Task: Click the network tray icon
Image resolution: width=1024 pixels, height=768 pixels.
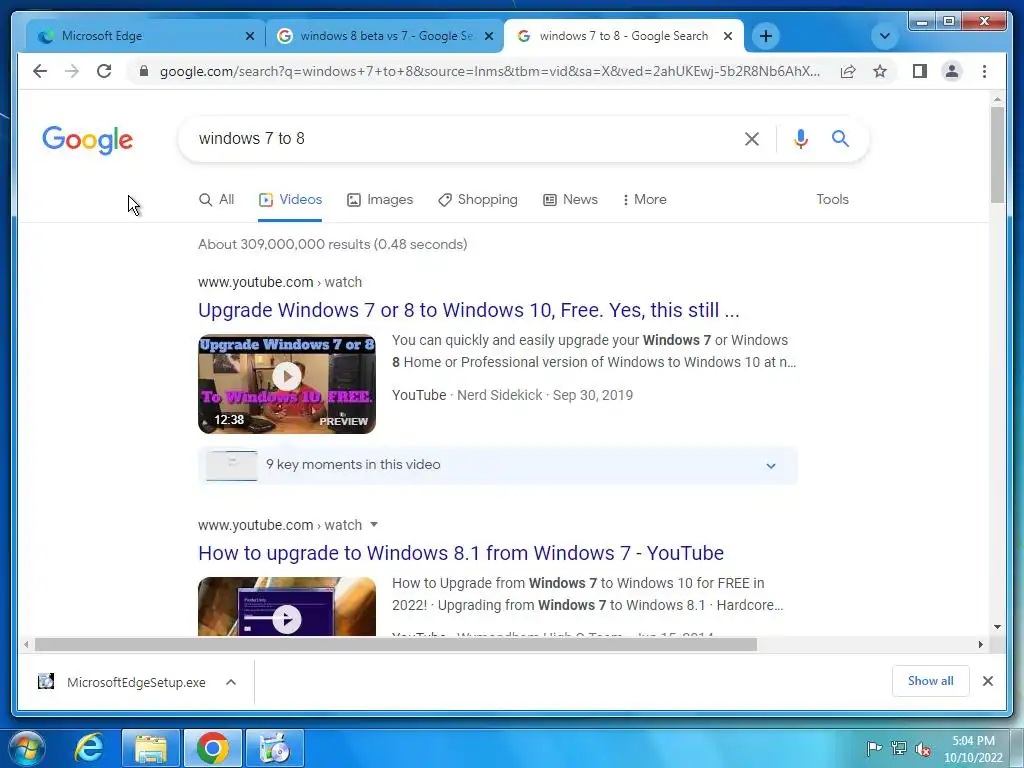Action: [x=899, y=748]
